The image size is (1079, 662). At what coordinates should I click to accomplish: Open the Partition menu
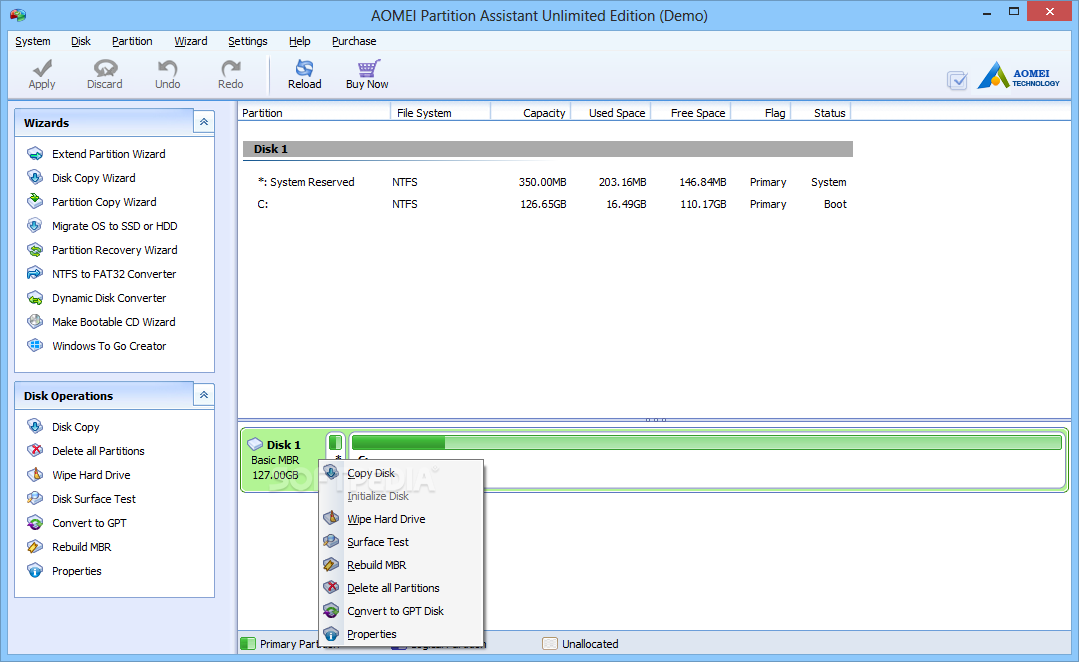click(x=132, y=41)
